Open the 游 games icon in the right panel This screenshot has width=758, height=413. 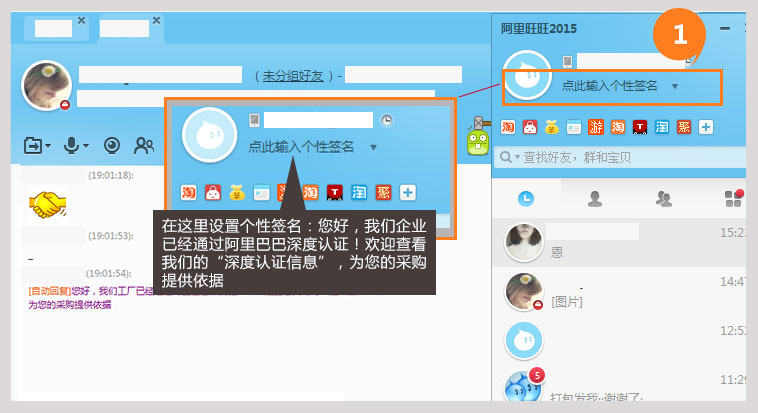click(596, 127)
